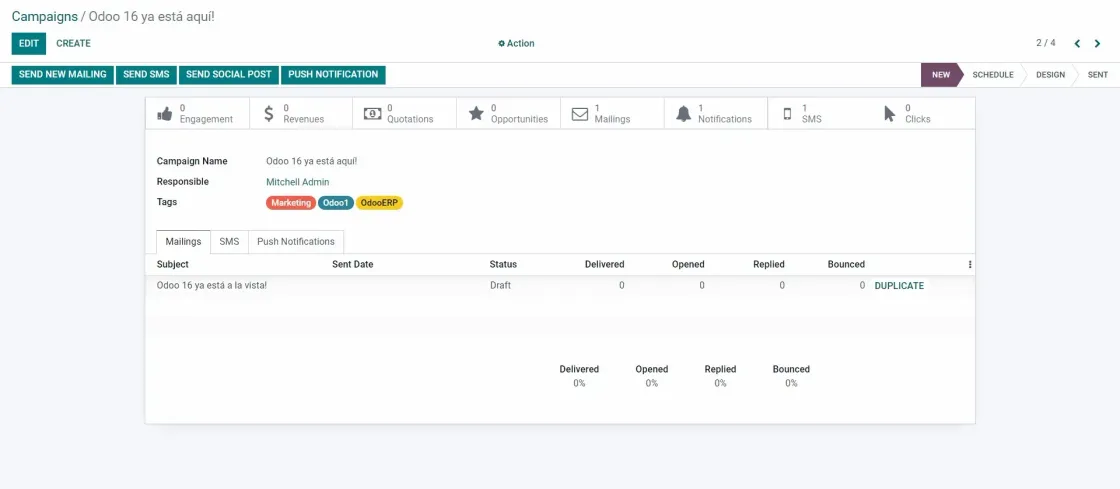Viewport: 1120px width, 489px height.
Task: Open the Mitchell Admin responsible link
Action: [x=298, y=182]
